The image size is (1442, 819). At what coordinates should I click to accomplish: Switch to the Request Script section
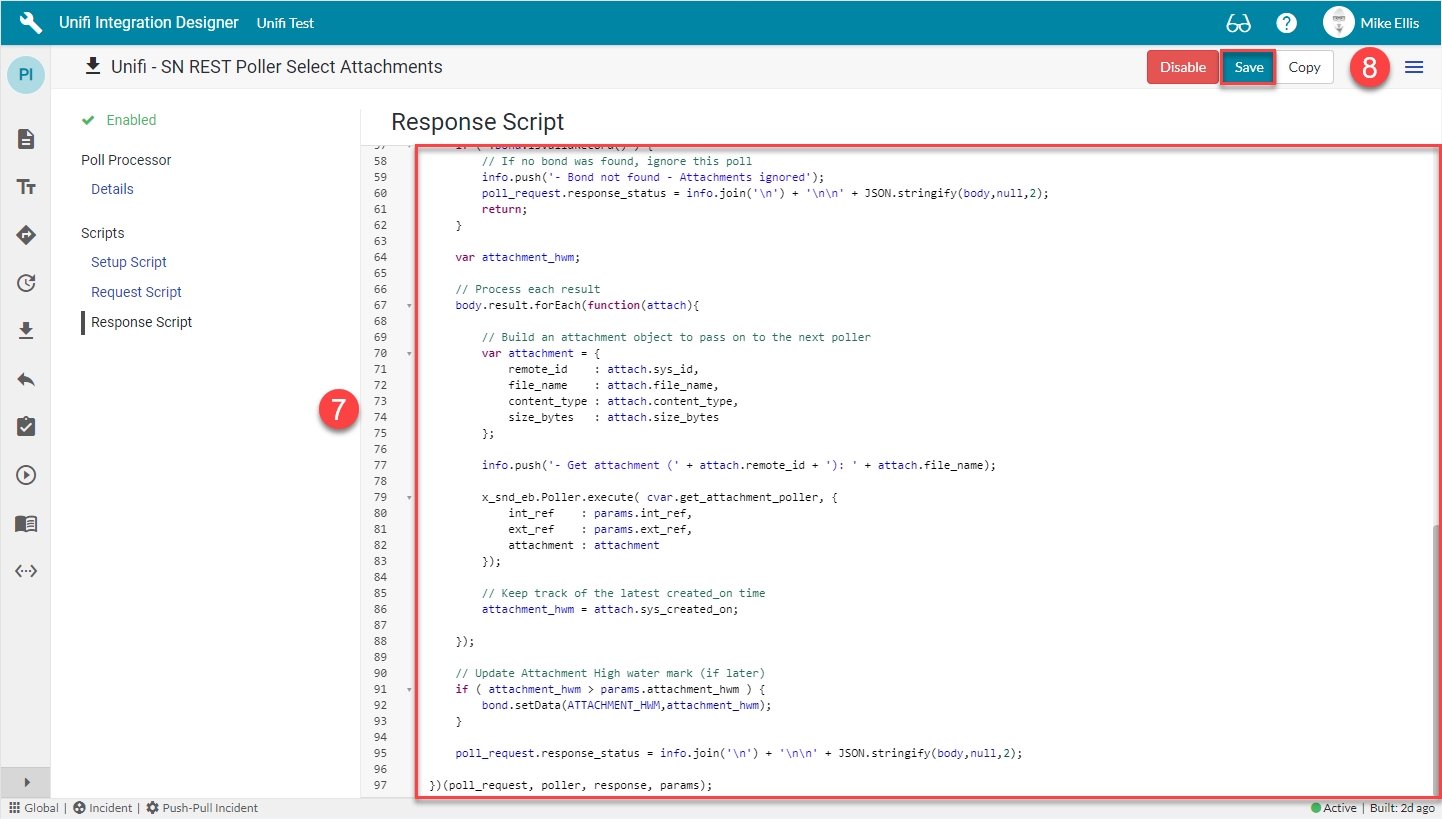(136, 292)
